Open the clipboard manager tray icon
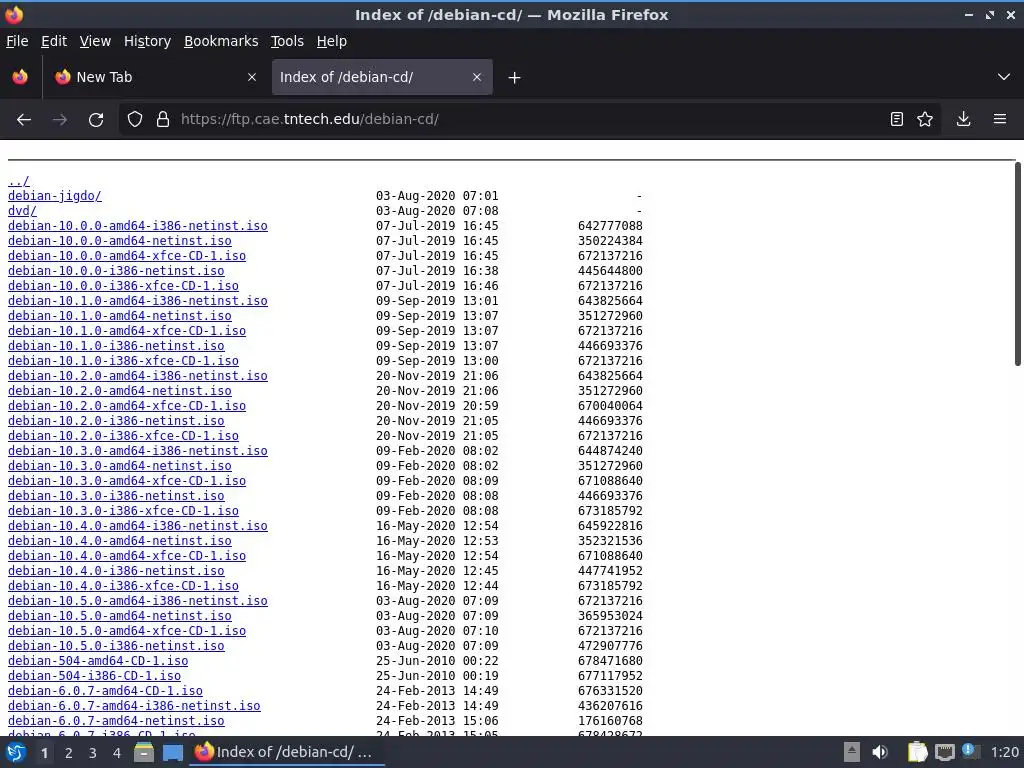Screen dimensions: 1024x768 pos(917,752)
